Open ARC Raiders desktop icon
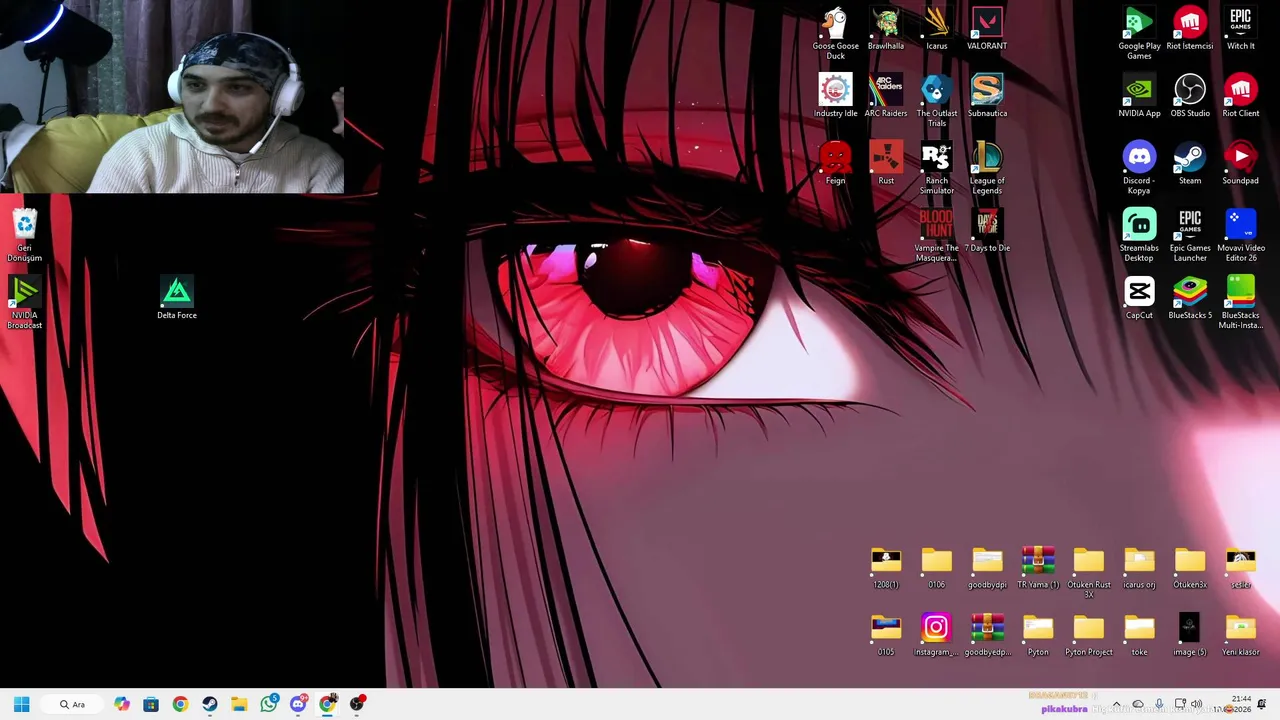The image size is (1280, 720). (886, 96)
